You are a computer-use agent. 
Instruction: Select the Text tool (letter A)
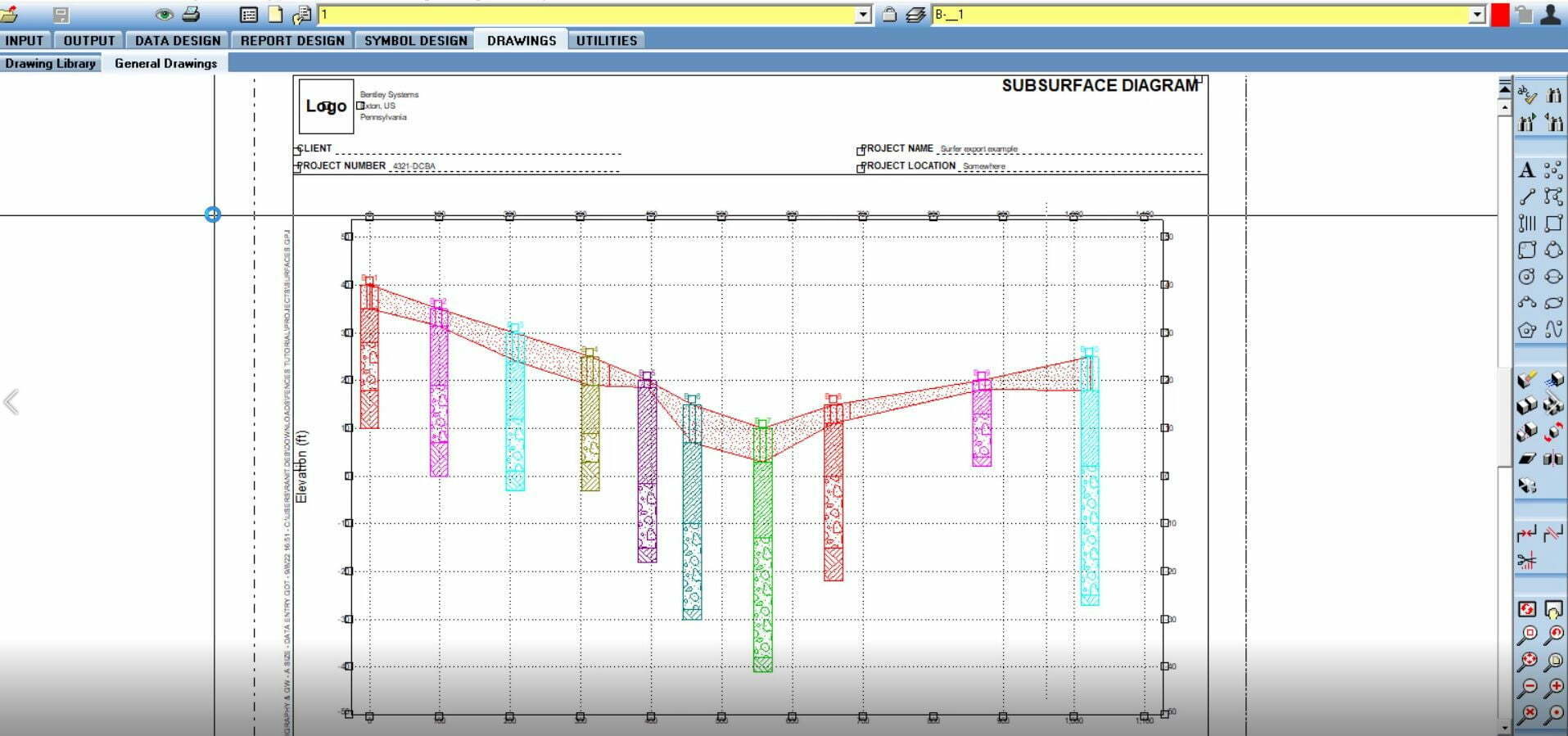[x=1526, y=170]
